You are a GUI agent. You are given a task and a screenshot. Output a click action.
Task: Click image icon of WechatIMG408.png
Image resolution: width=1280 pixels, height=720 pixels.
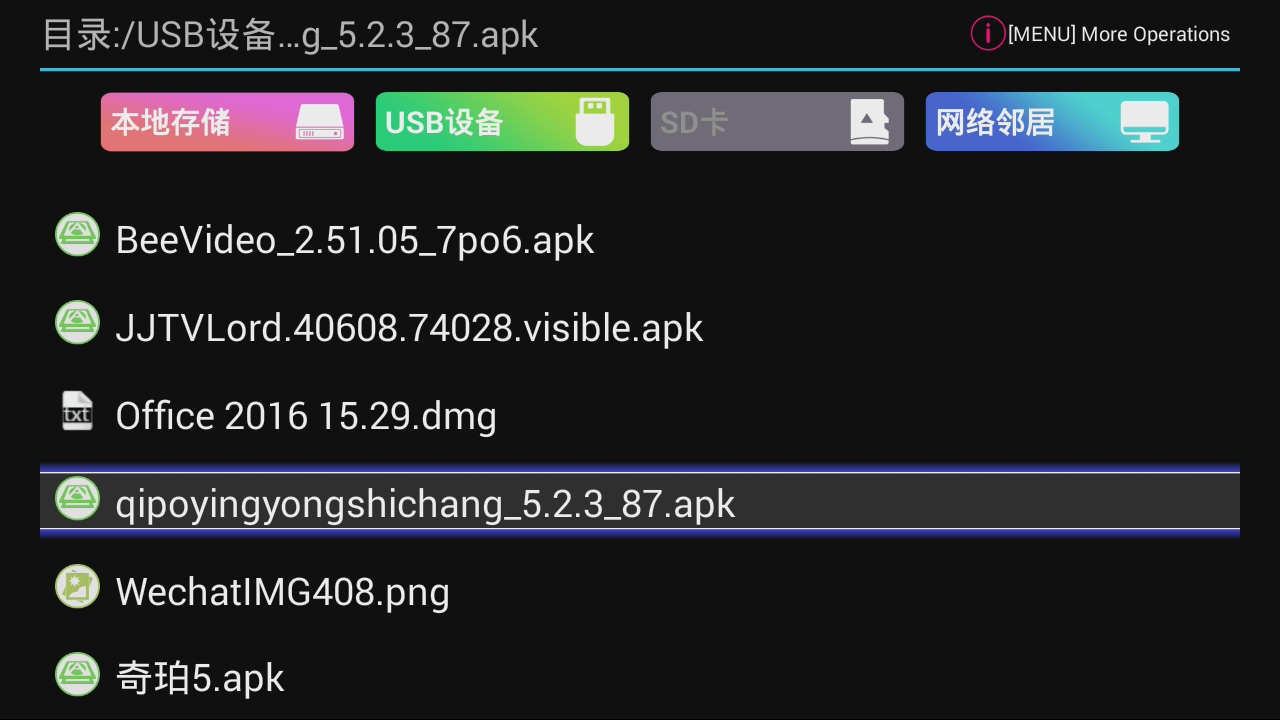(77, 587)
